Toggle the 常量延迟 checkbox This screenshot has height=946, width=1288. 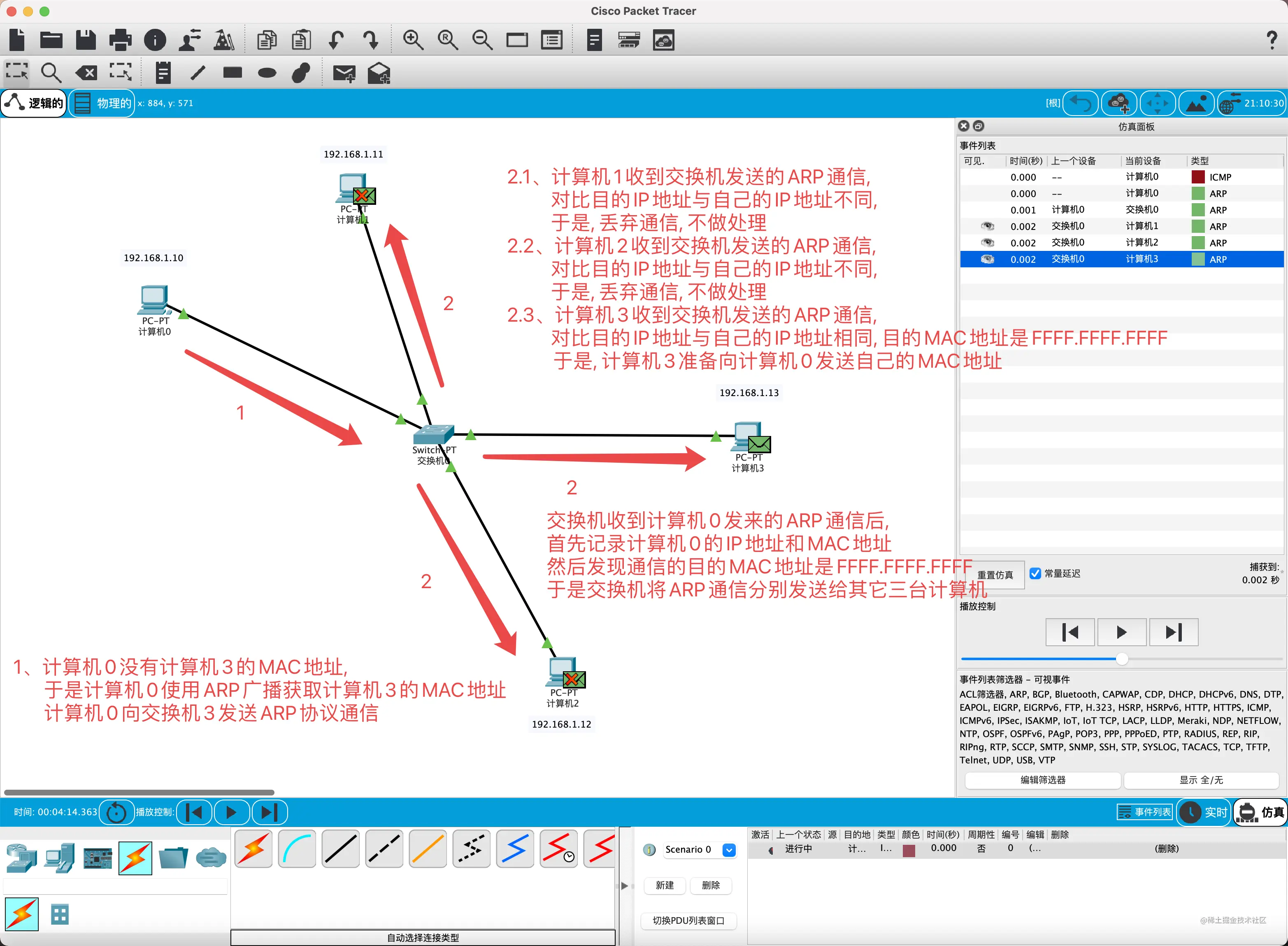tap(1035, 573)
